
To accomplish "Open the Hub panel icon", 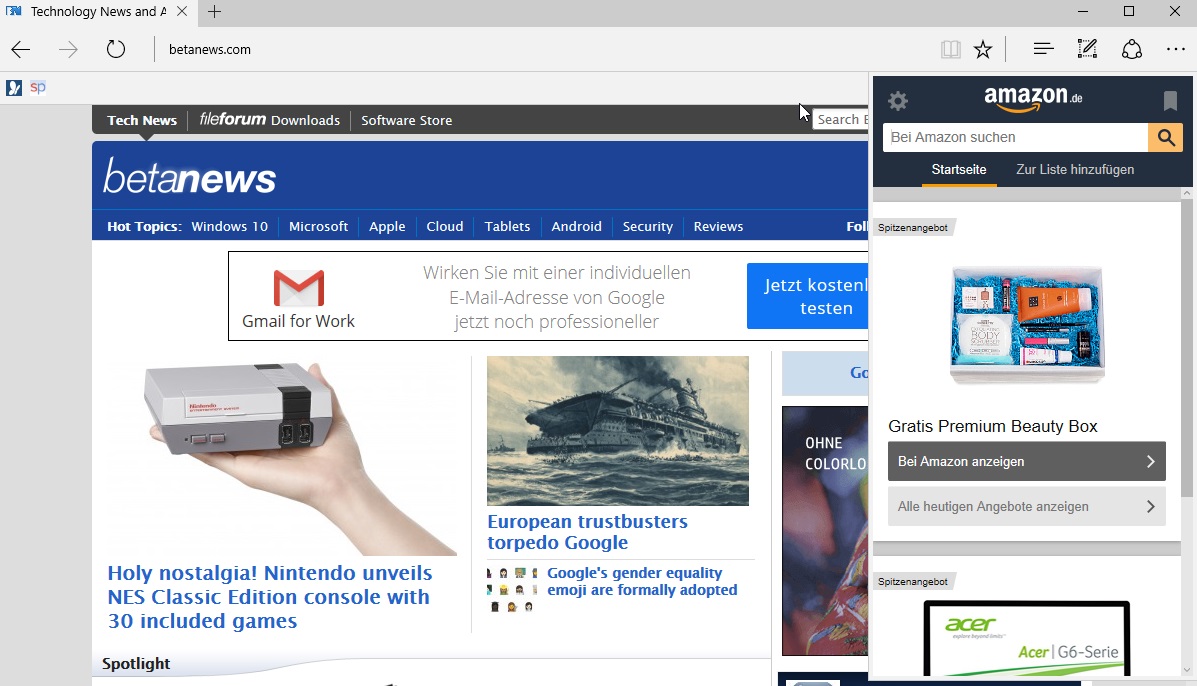I will [1042, 48].
